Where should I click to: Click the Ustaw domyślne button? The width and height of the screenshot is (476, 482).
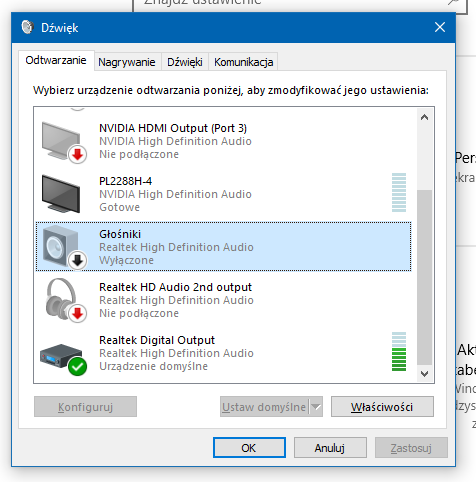[264, 407]
